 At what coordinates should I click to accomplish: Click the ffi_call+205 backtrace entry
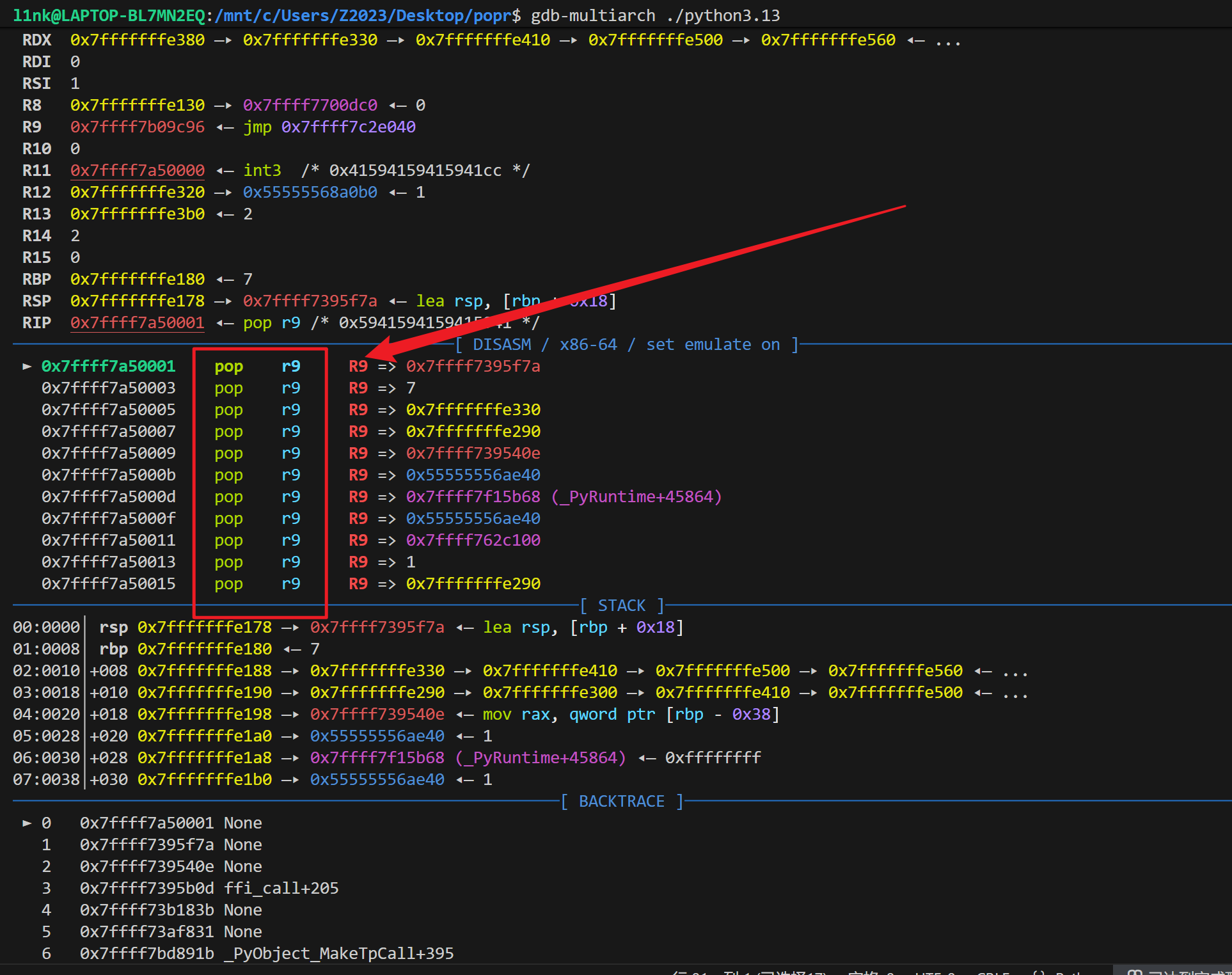tap(281, 888)
